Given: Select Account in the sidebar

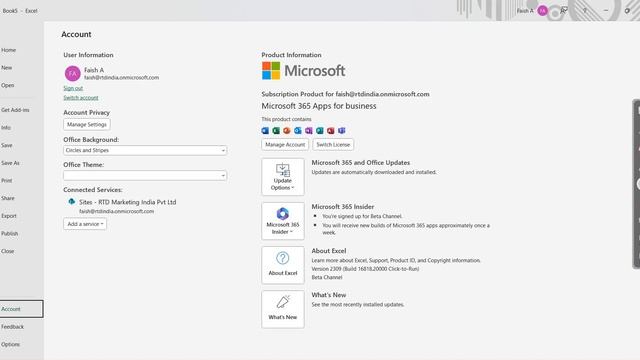Looking at the screenshot, I should pyautogui.click(x=21, y=309).
